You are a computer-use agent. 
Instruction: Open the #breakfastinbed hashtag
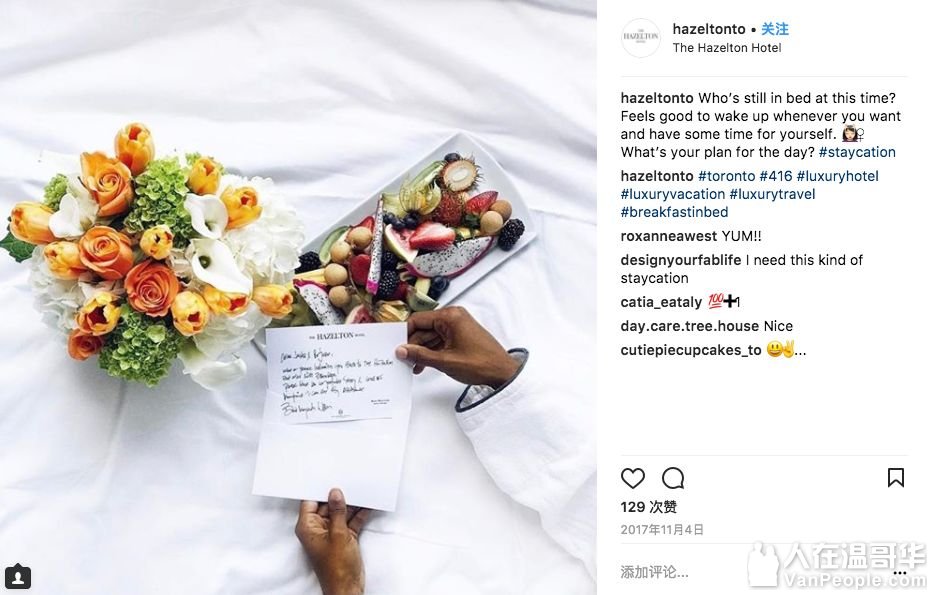click(x=674, y=212)
